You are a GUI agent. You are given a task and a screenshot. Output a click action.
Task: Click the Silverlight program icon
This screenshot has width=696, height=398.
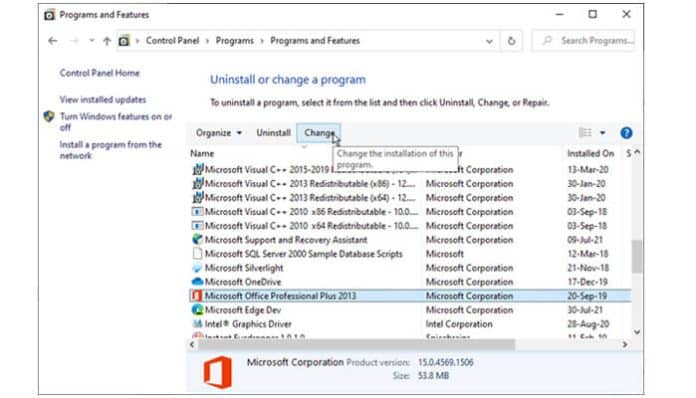(x=198, y=268)
